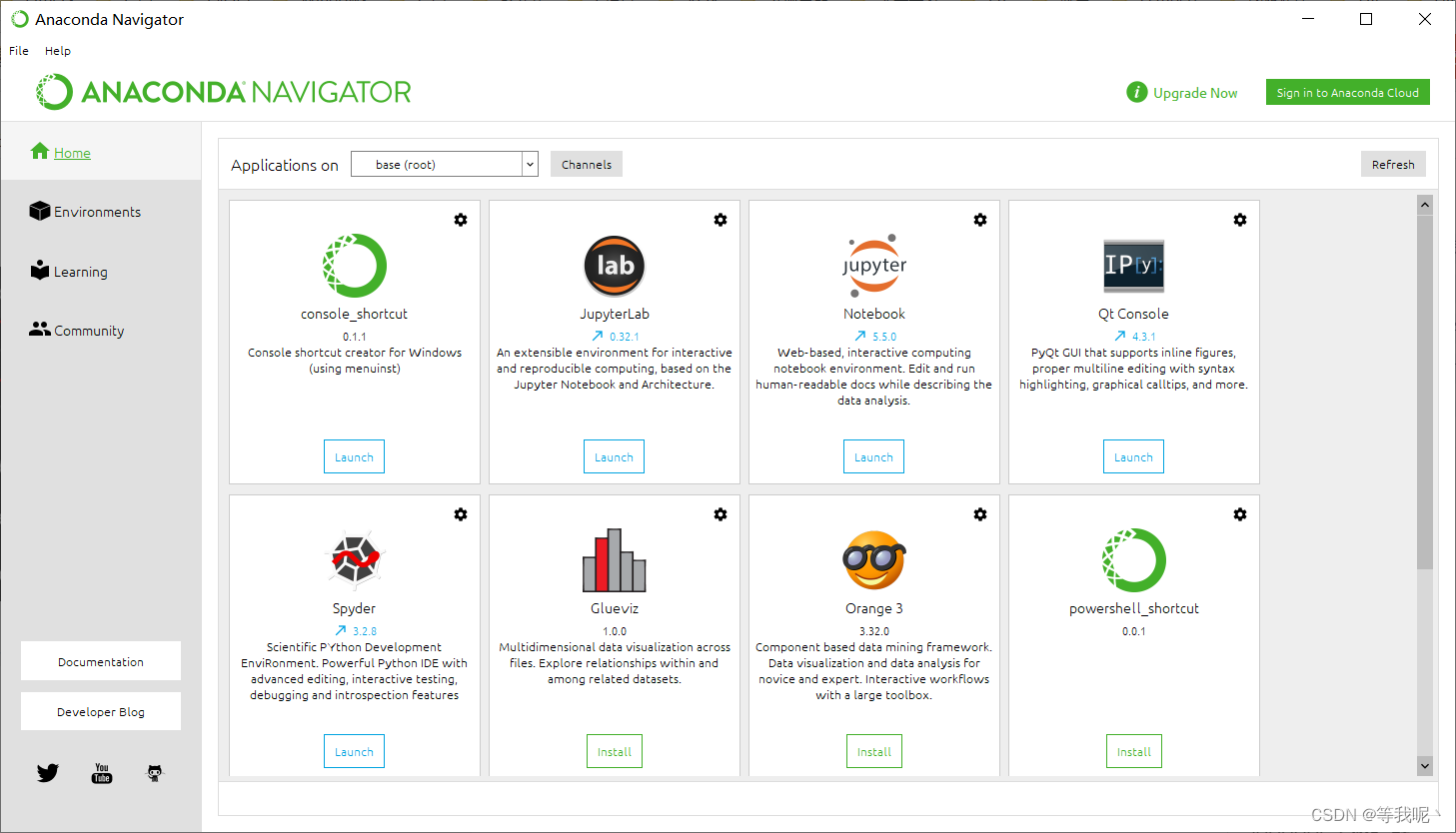Click the Orange 3 version 3.32.0 text

click(874, 631)
